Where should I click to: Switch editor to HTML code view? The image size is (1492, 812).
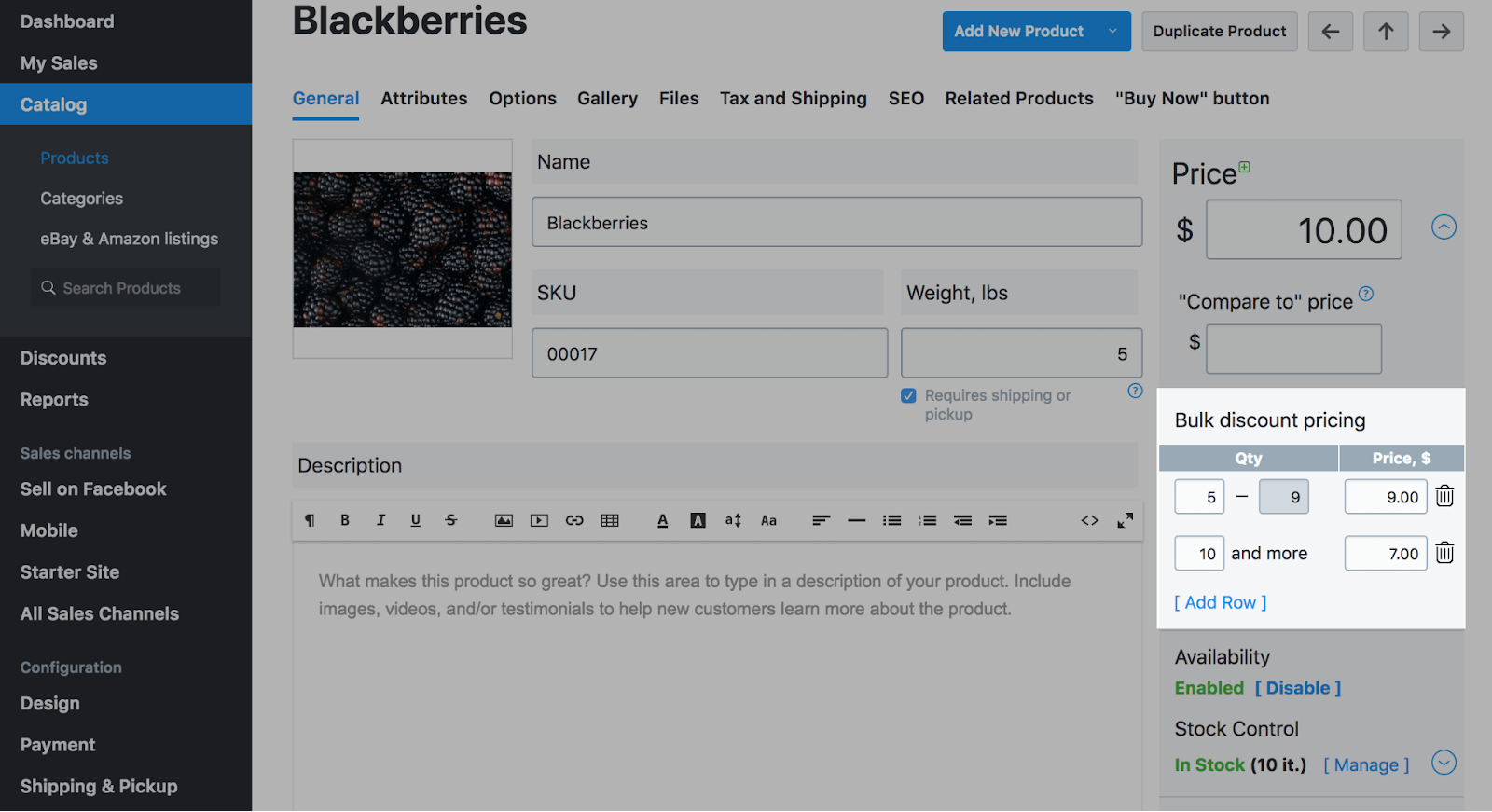tap(1089, 520)
